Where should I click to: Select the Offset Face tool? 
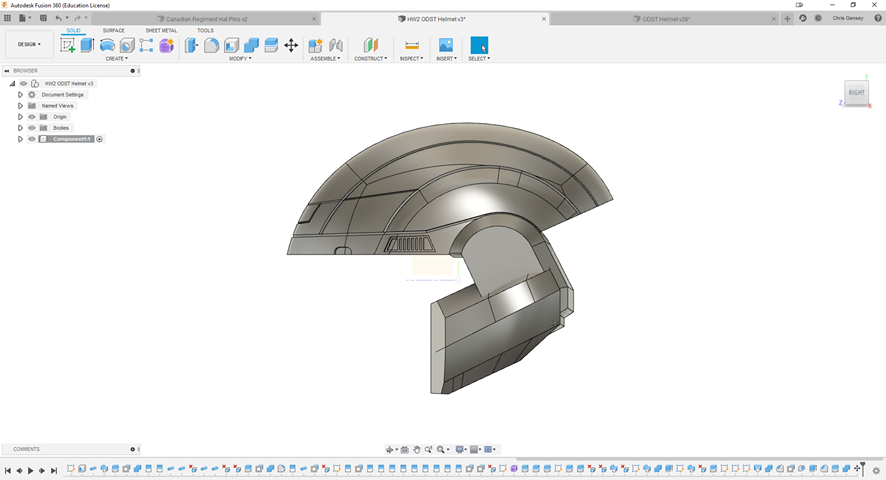point(271,45)
